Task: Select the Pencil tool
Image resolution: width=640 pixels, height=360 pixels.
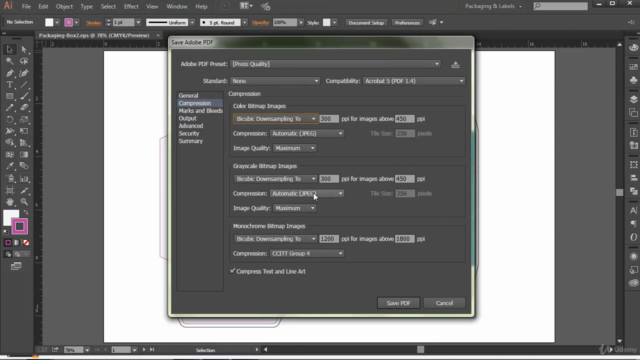Action: [9, 108]
